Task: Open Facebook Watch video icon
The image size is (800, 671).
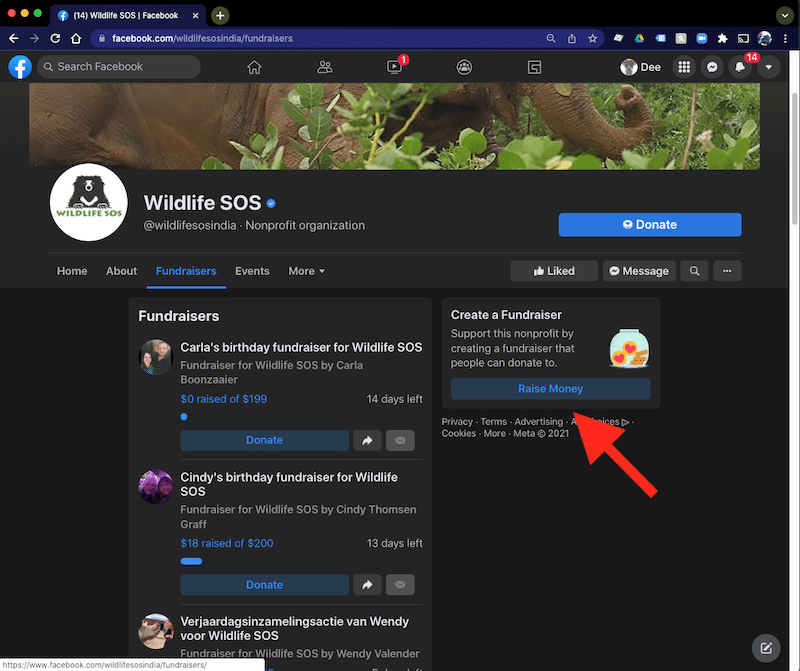Action: click(x=394, y=67)
